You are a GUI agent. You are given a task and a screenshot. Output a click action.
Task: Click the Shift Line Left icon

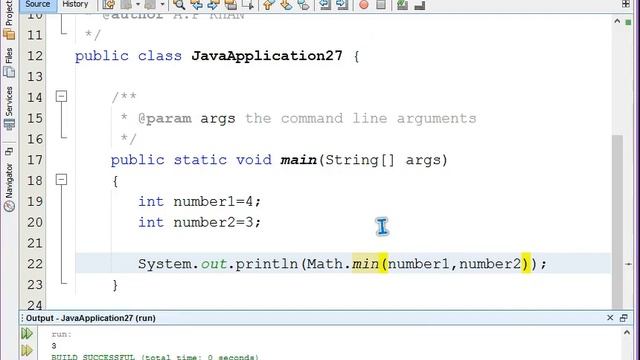(x=325, y=4)
